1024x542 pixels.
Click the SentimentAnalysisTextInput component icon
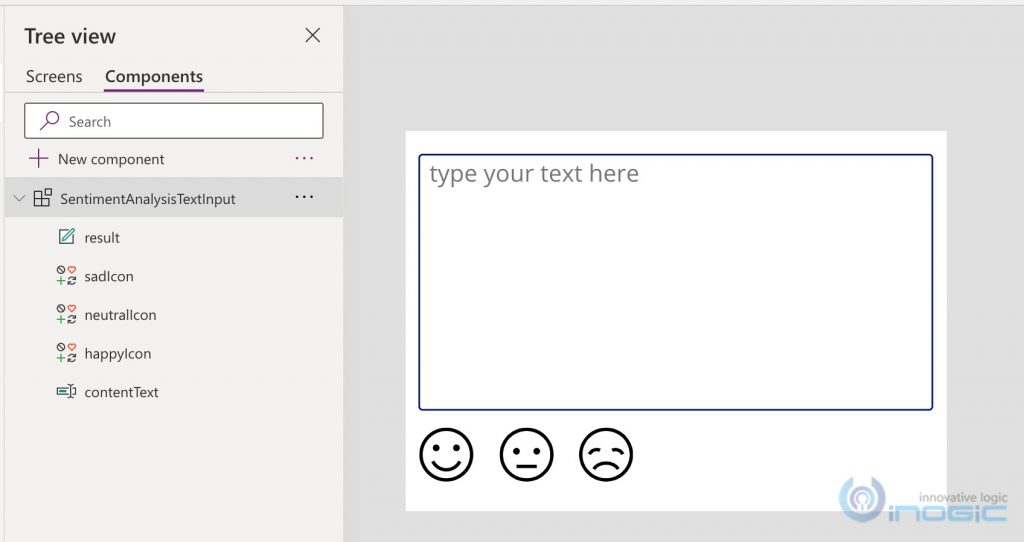[42, 198]
